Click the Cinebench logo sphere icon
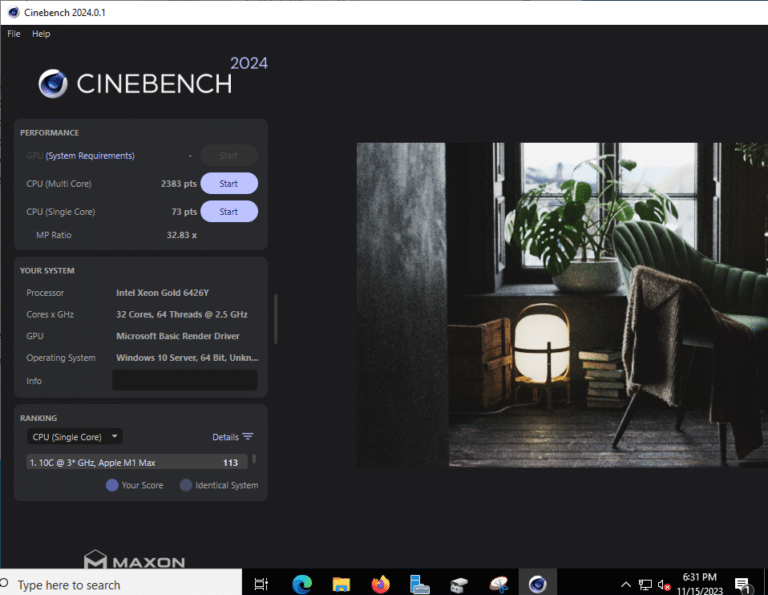Screen dimensions: 768x595 53,84
